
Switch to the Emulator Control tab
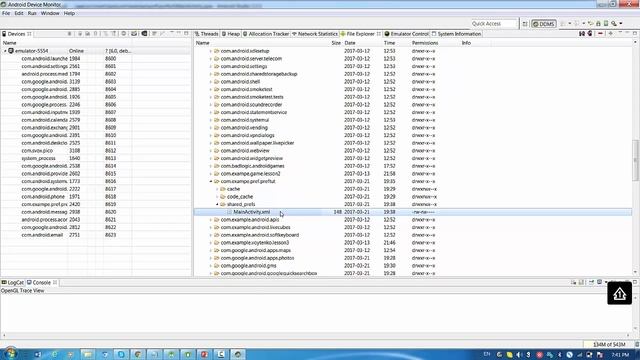(x=407, y=34)
